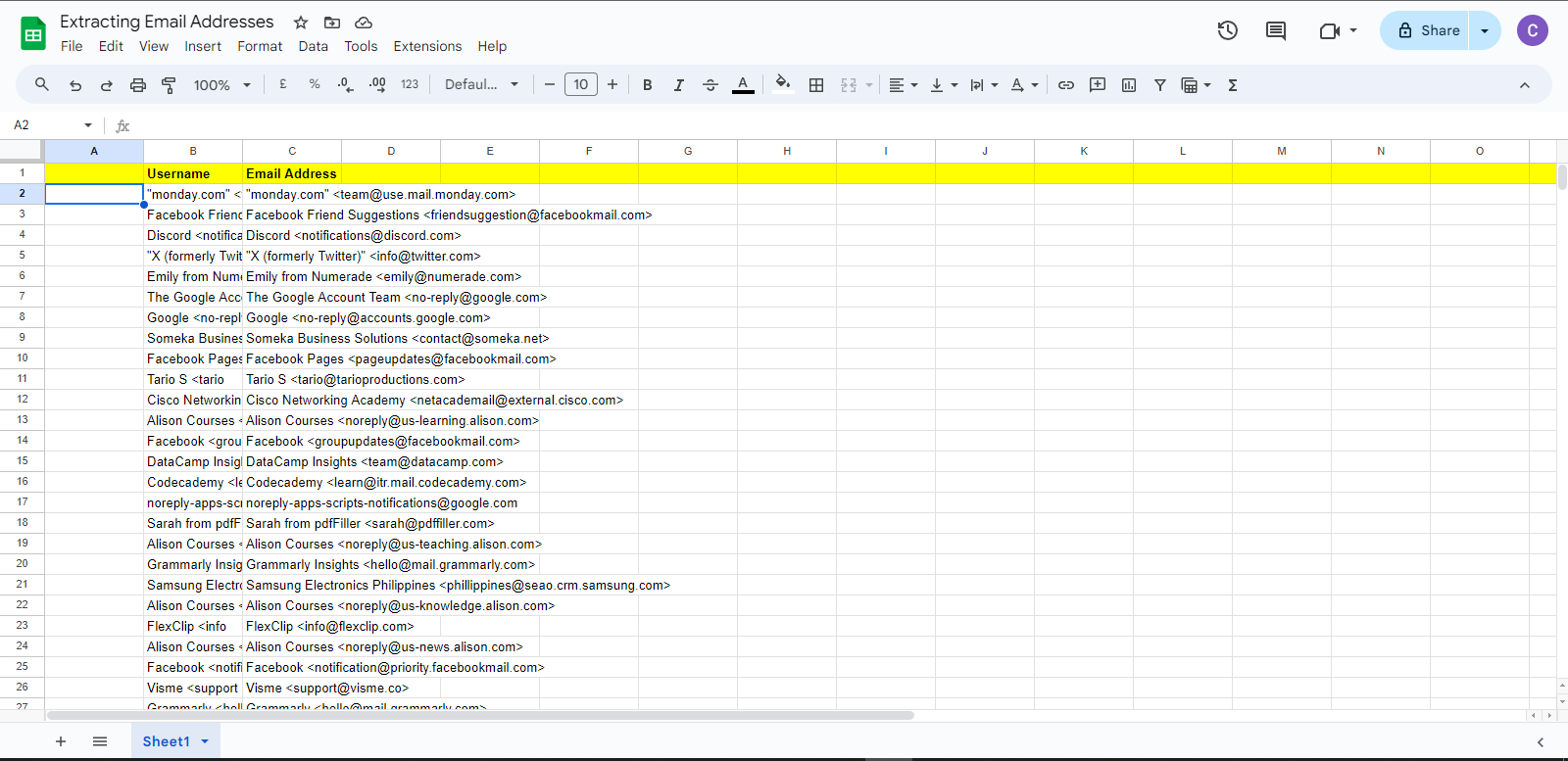Format selection as percent

click(x=315, y=85)
